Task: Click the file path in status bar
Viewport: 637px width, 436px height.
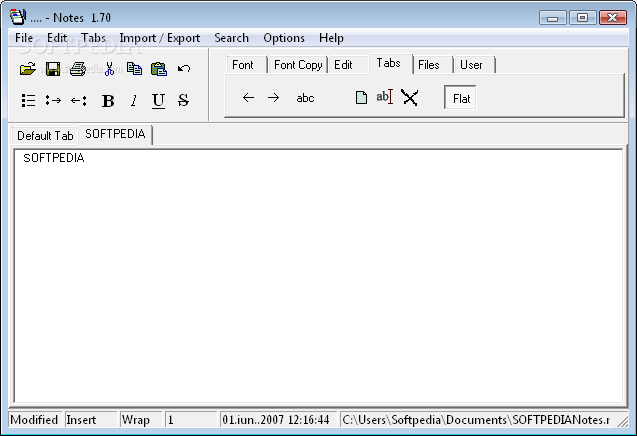Action: pos(476,420)
